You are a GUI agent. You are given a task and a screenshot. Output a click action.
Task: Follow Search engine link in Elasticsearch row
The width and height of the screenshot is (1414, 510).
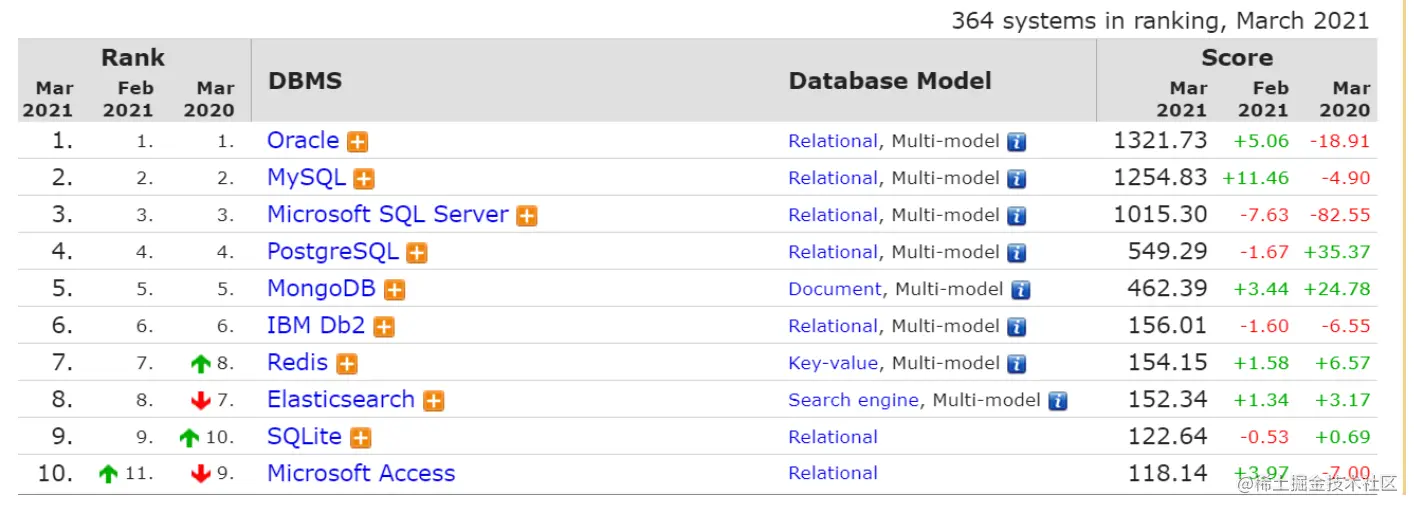(853, 401)
